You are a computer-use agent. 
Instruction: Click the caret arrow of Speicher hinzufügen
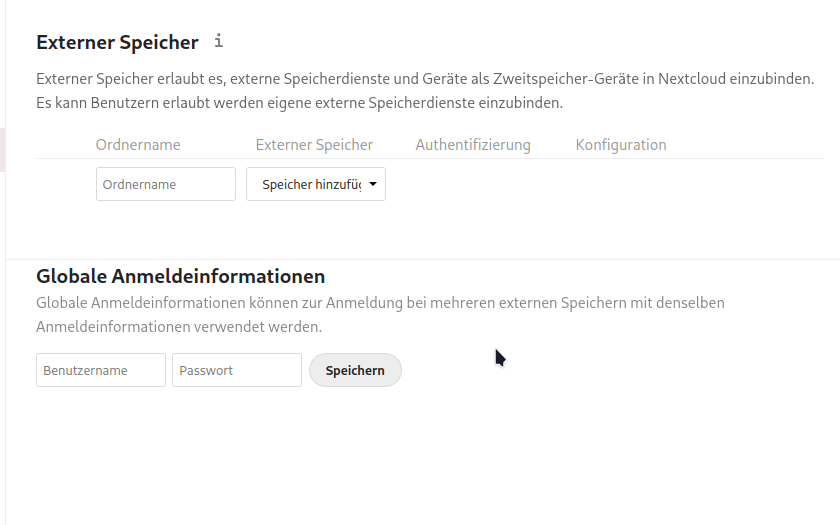373,184
